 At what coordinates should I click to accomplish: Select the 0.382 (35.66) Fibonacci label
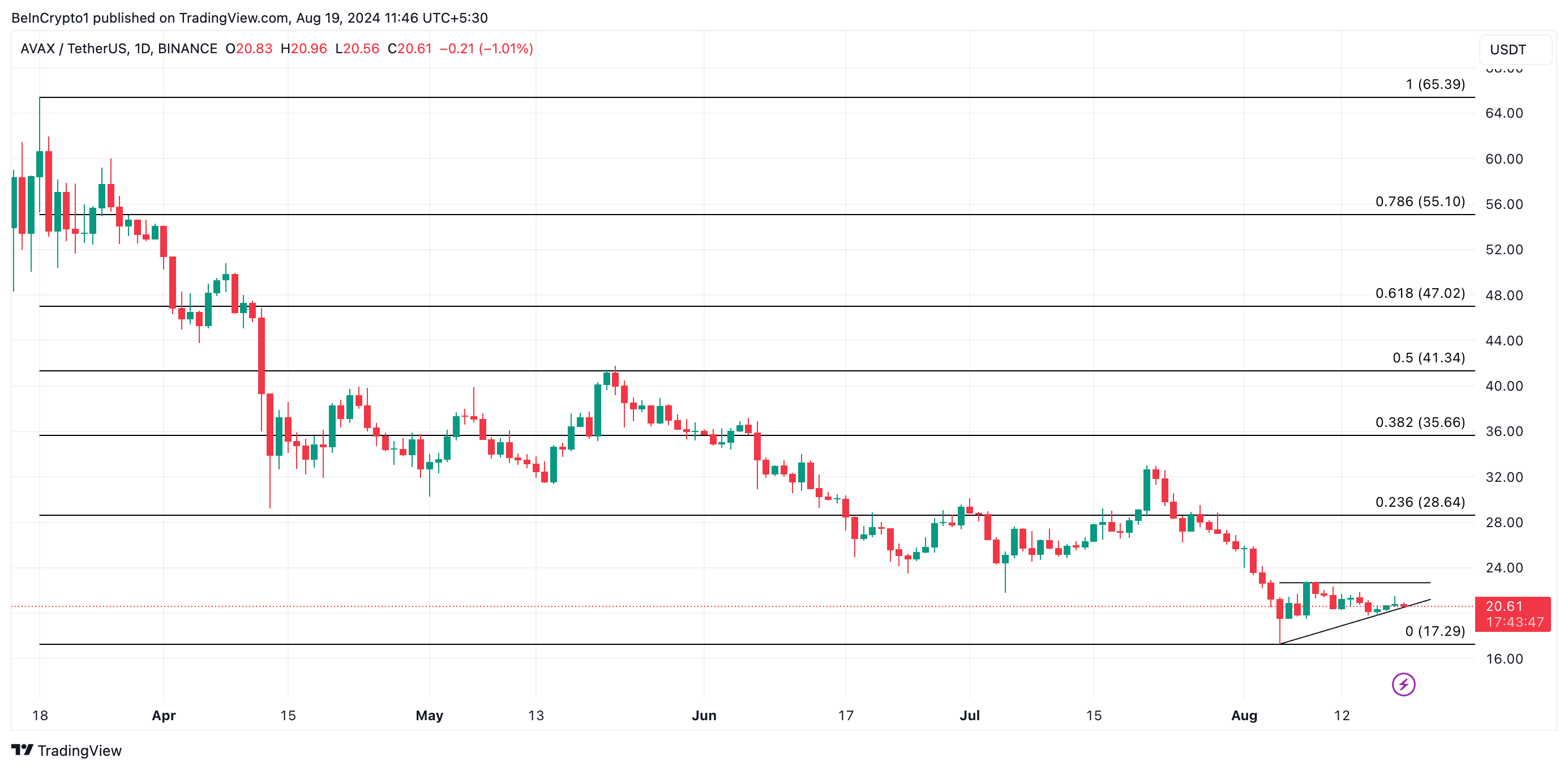point(1420,422)
